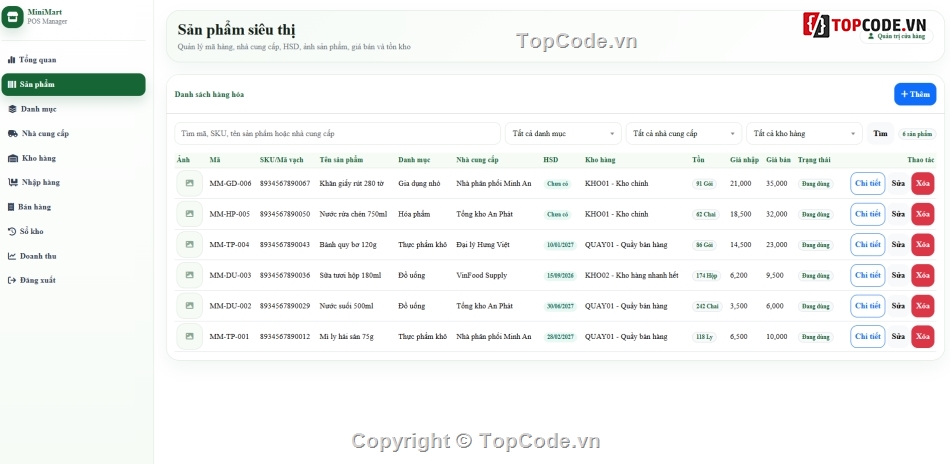This screenshot has height=464, width=950.
Task: Open Chi tiết for Bánh quy bơ 120g
Action: (x=868, y=245)
